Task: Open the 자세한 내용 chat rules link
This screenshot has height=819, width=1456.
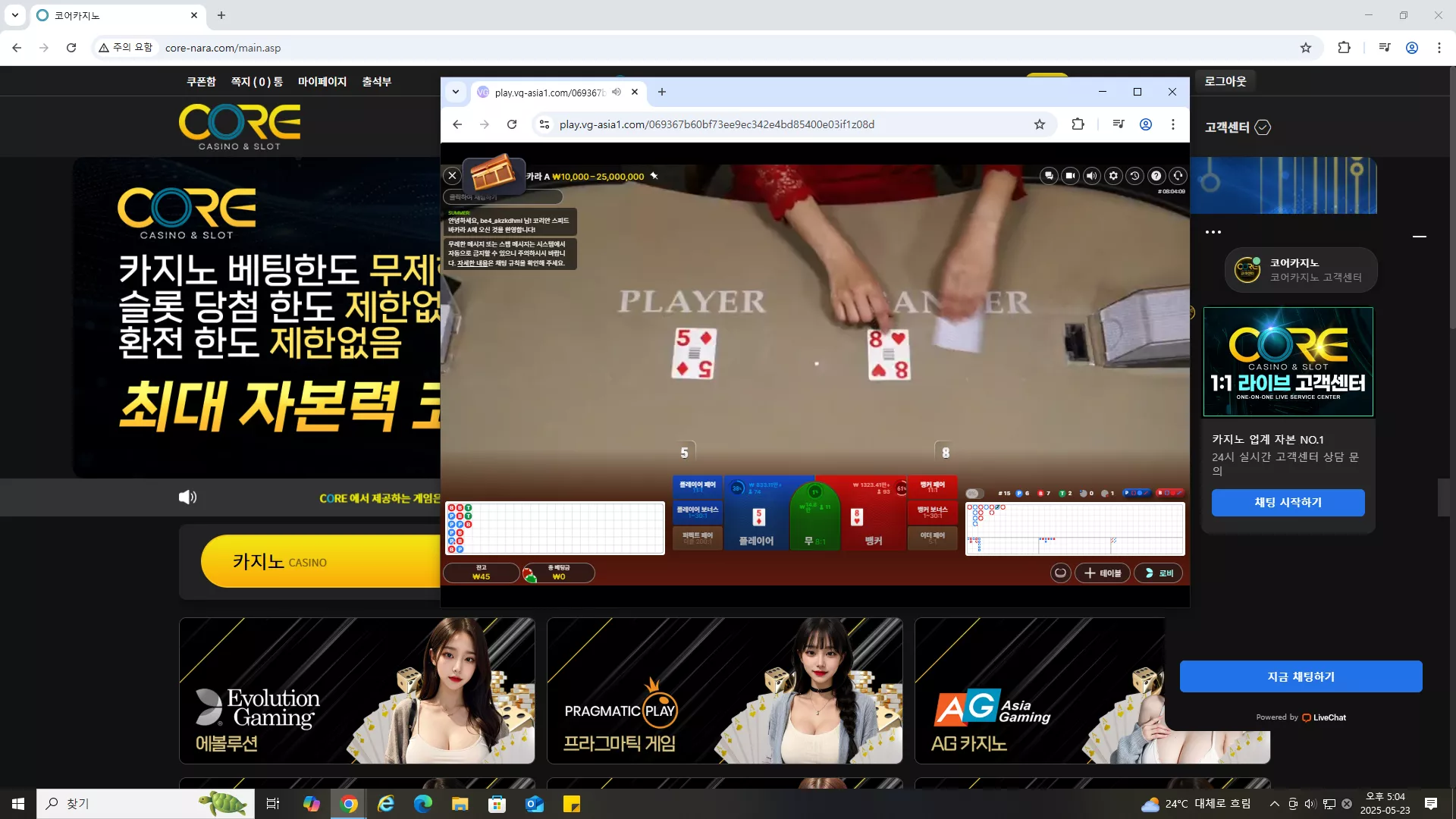Action: pyautogui.click(x=472, y=263)
